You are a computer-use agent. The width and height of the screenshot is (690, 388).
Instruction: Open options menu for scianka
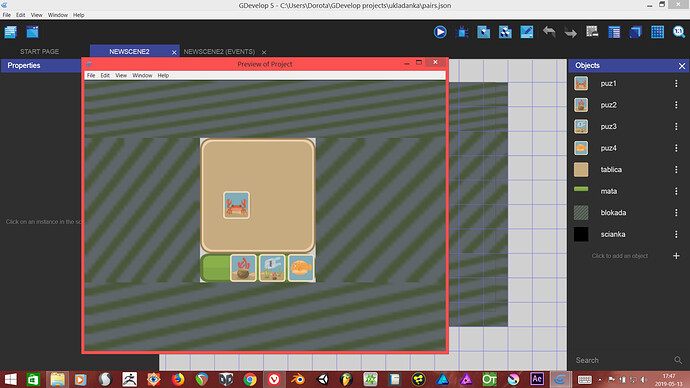pyautogui.click(x=676, y=234)
